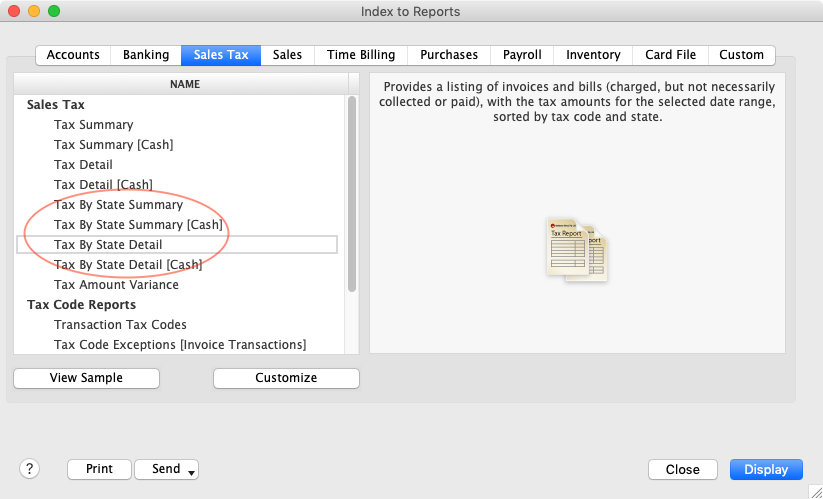Select Tax By State Summary [Cash] report
The height and width of the screenshot is (499, 823).
coord(138,225)
